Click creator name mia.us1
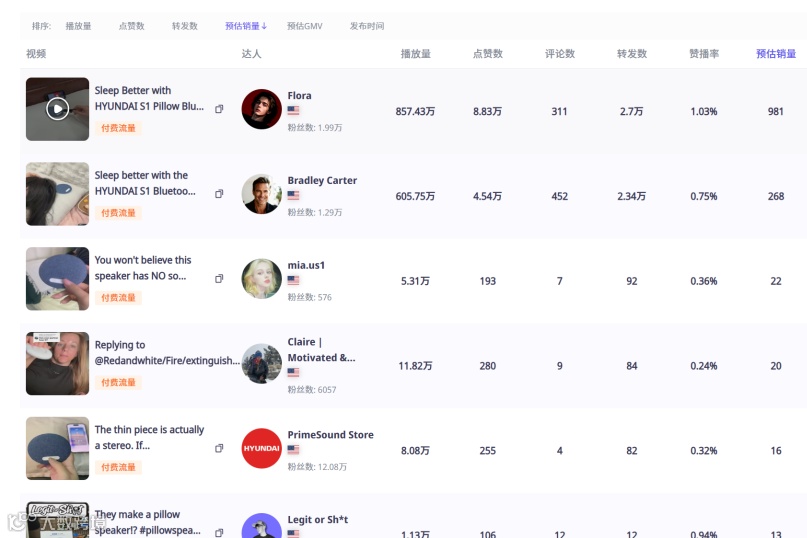Viewport: 807px width, 538px height. pyautogui.click(x=306, y=265)
